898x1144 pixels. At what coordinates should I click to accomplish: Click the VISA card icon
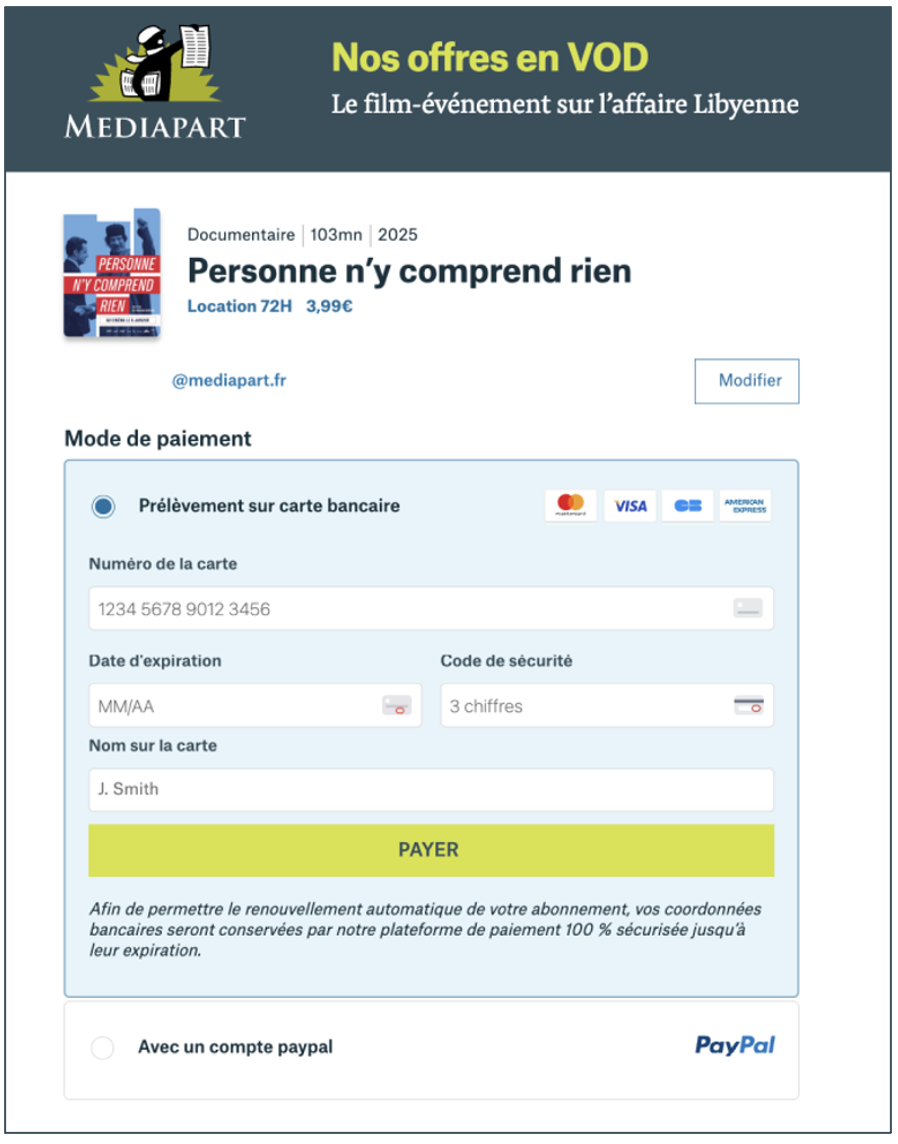pos(630,506)
